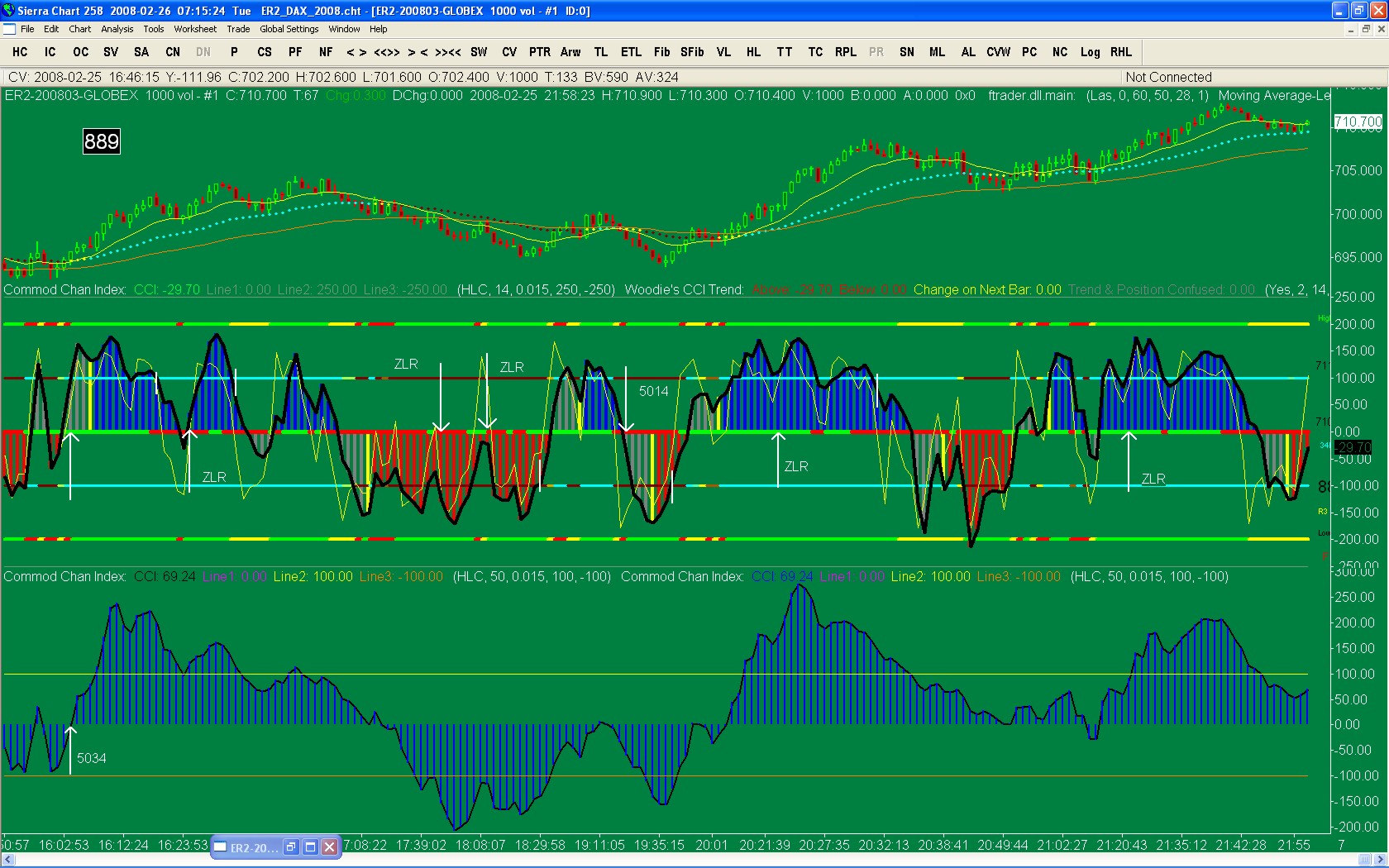The image size is (1389, 868).
Task: Click the '889' label on the price chart
Action: click(102, 141)
